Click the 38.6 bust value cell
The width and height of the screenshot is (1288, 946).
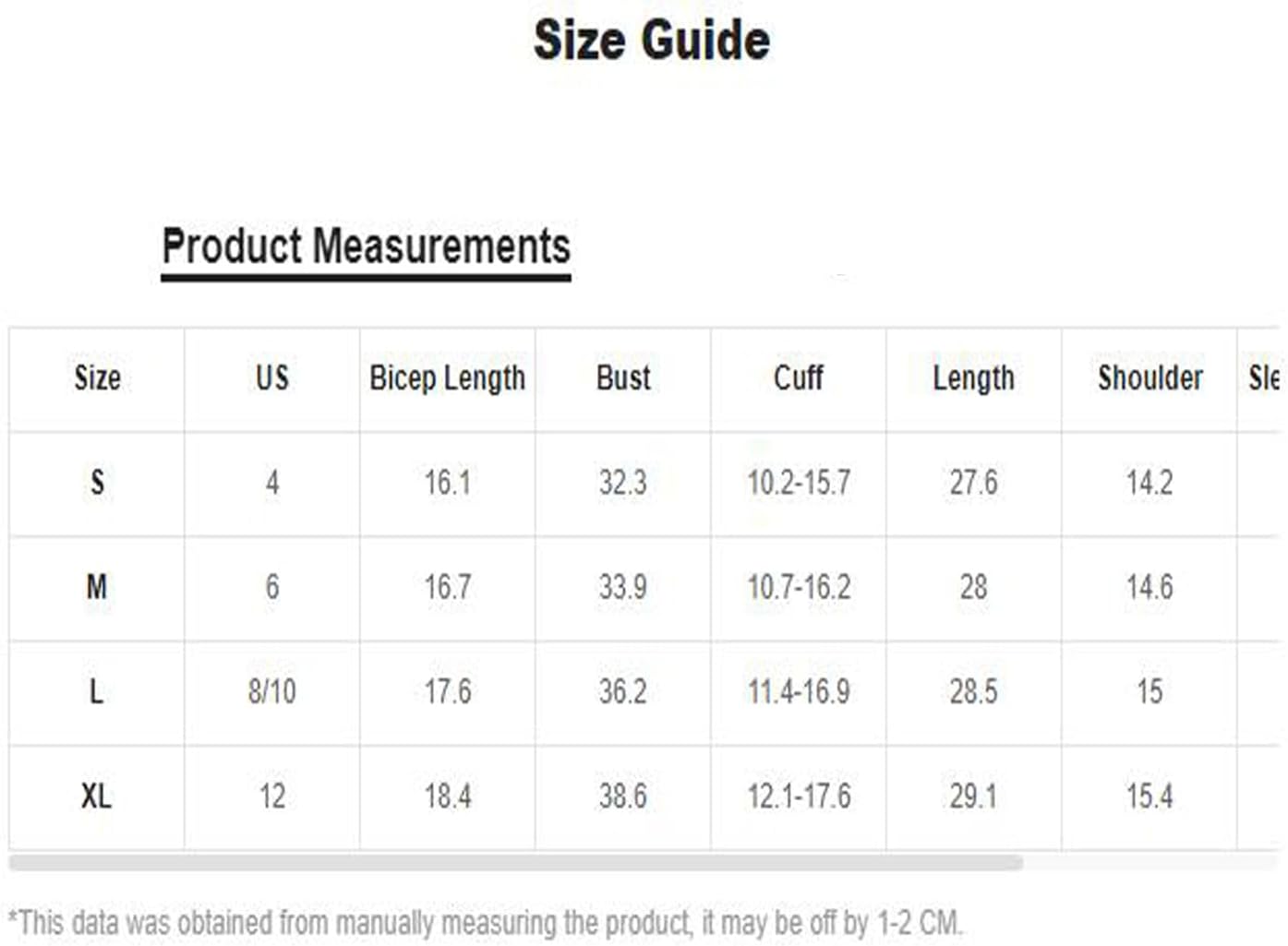pos(623,796)
